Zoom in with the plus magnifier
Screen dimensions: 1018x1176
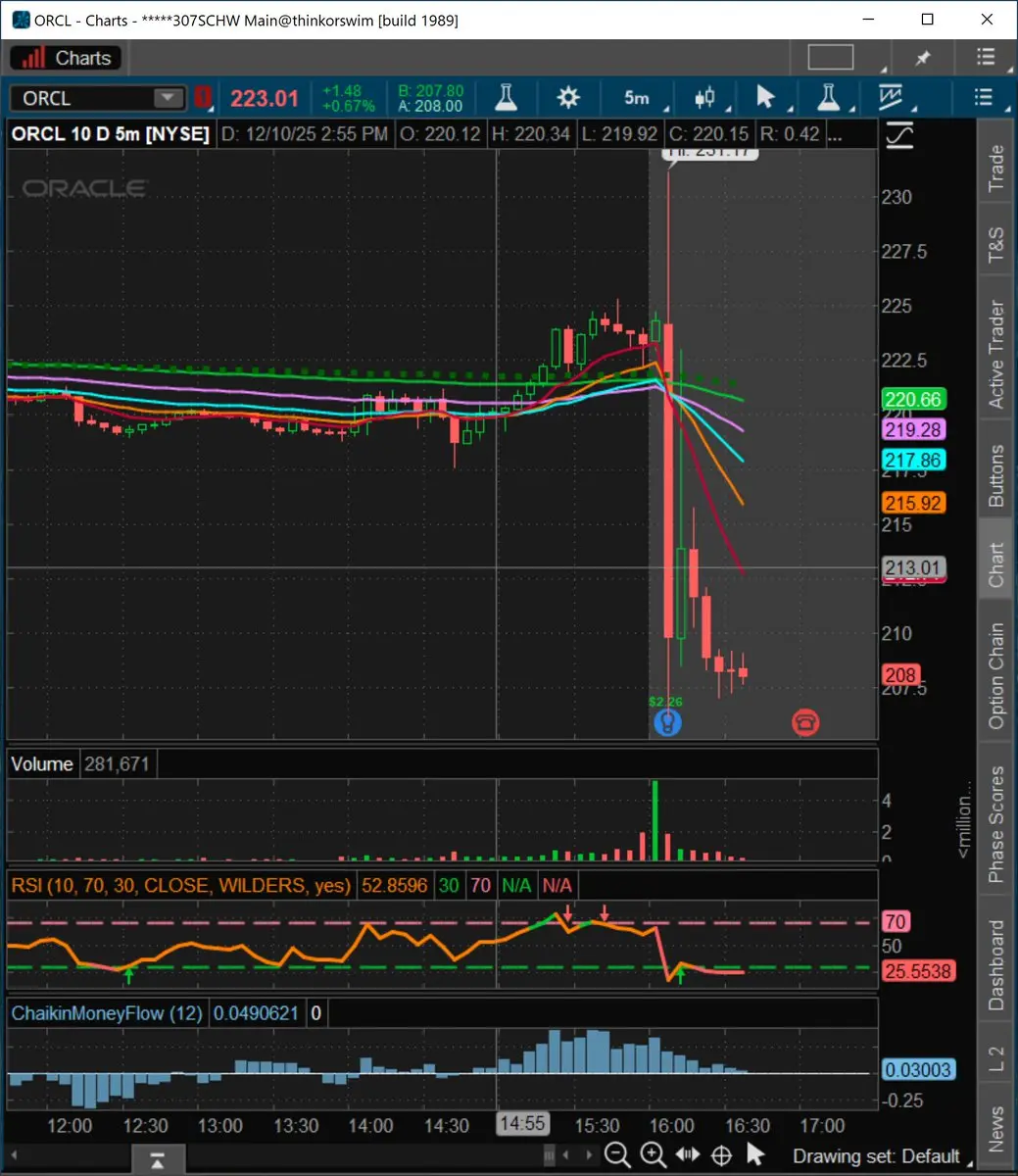pos(654,1154)
